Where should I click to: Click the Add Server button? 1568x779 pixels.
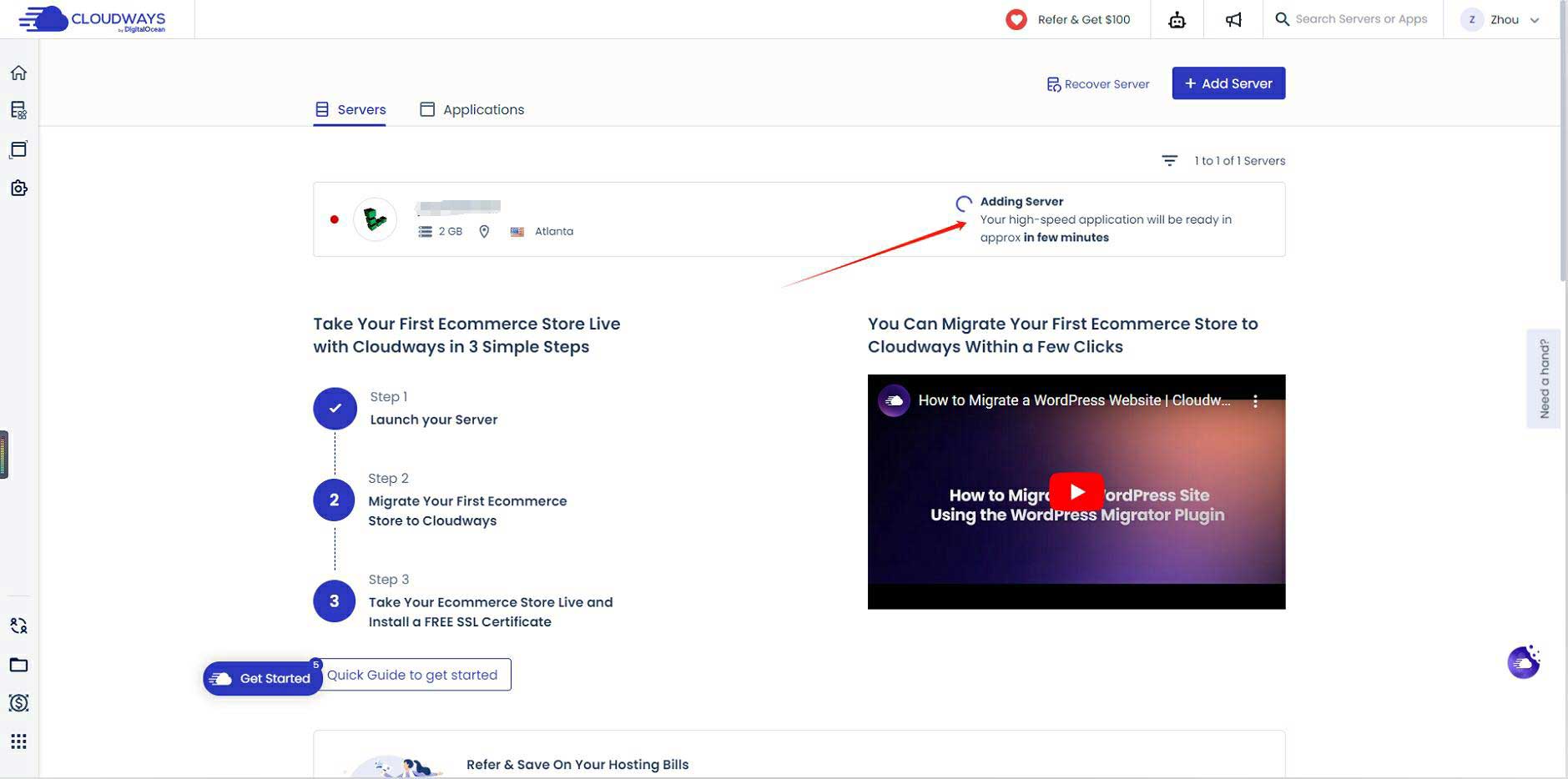pyautogui.click(x=1228, y=83)
